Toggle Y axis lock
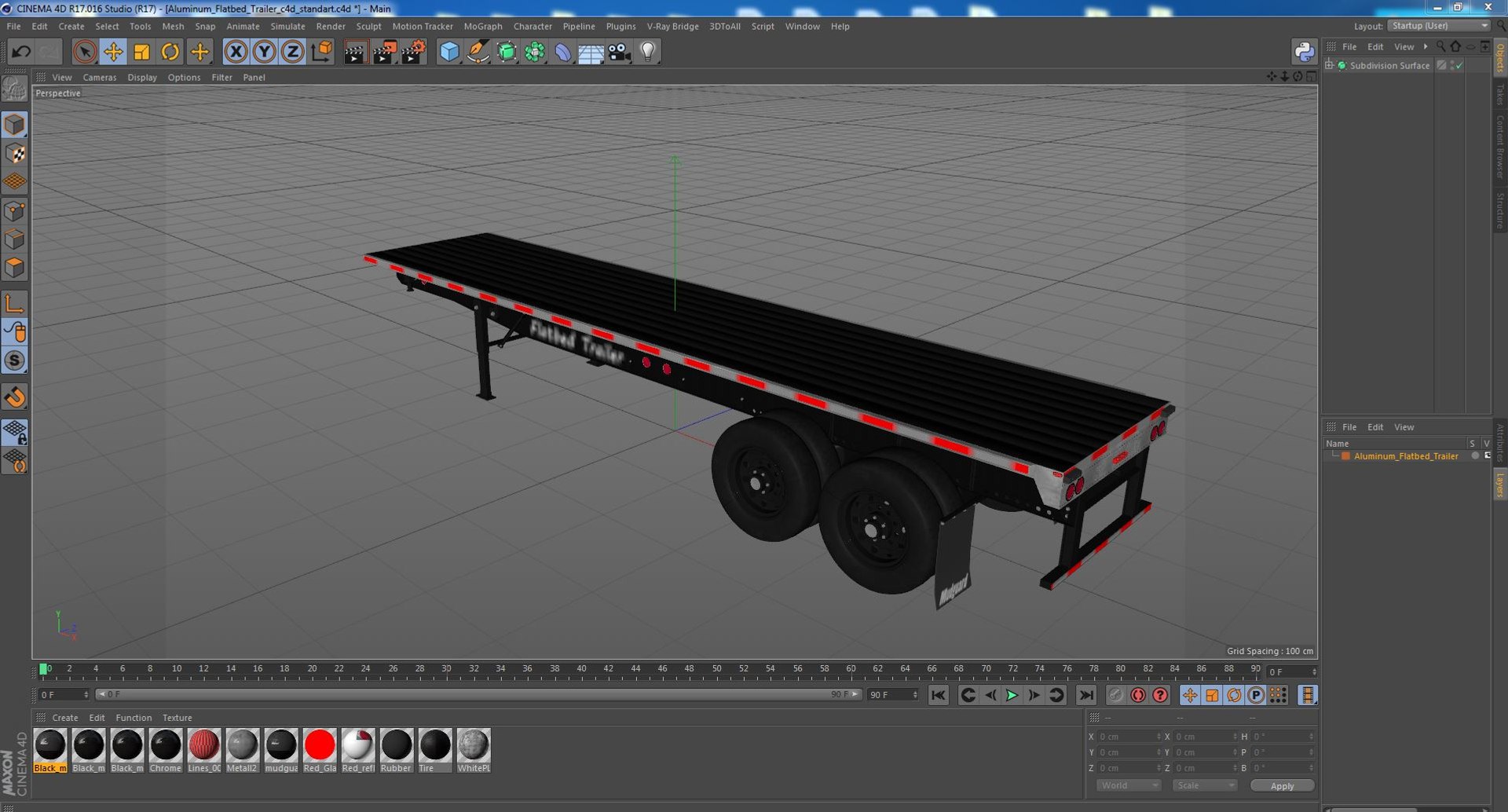Viewport: 1508px width, 812px height. [x=264, y=52]
